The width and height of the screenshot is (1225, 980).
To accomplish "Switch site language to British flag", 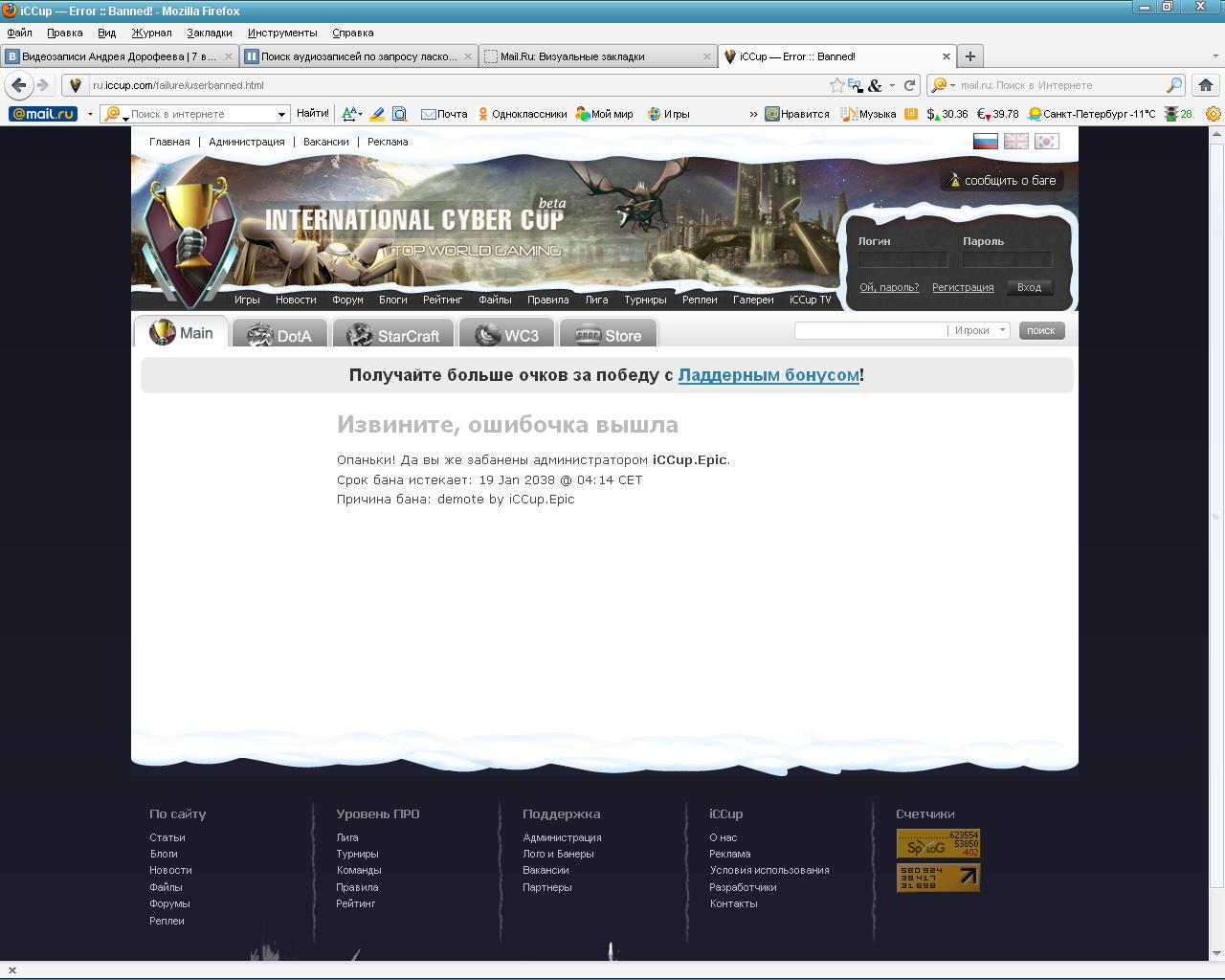I will [x=1016, y=141].
